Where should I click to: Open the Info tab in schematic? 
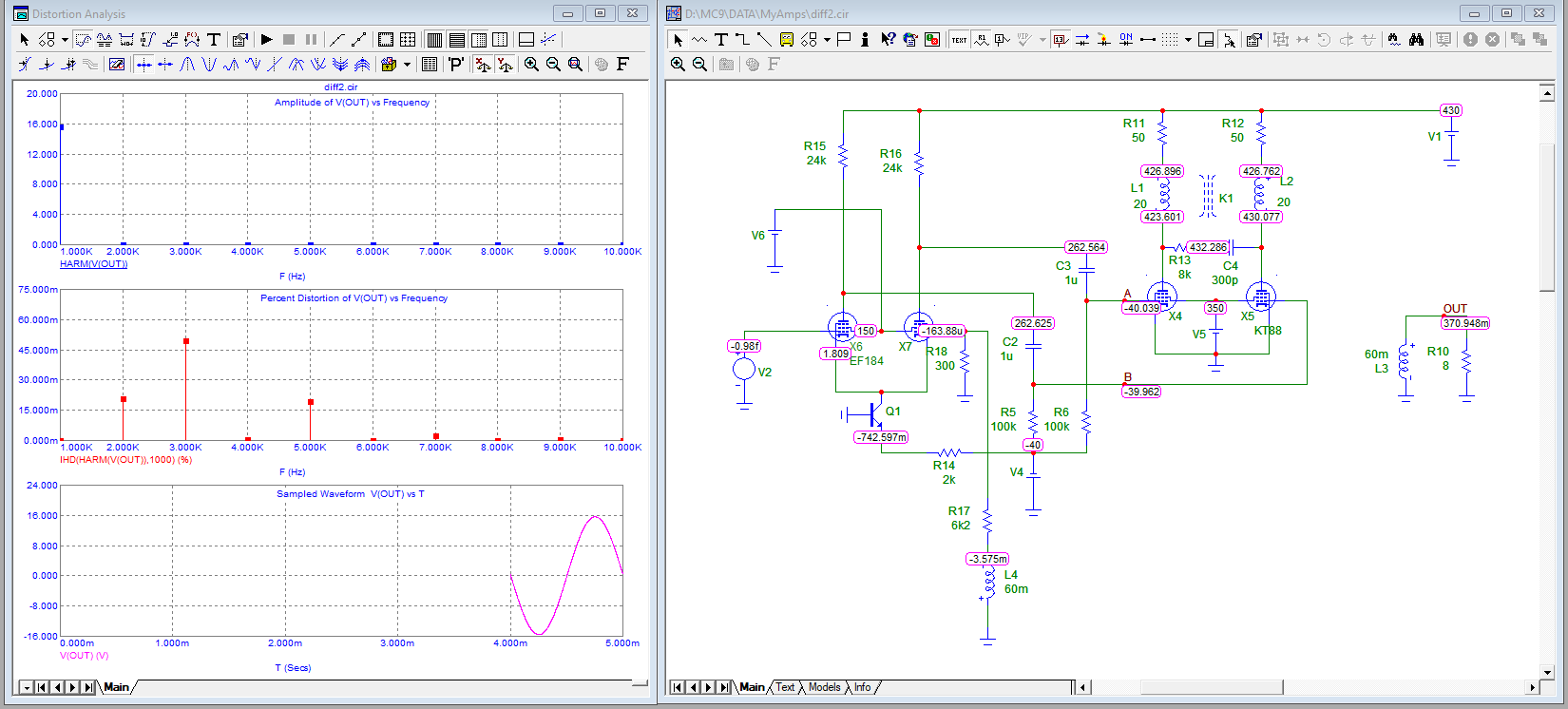(x=862, y=687)
